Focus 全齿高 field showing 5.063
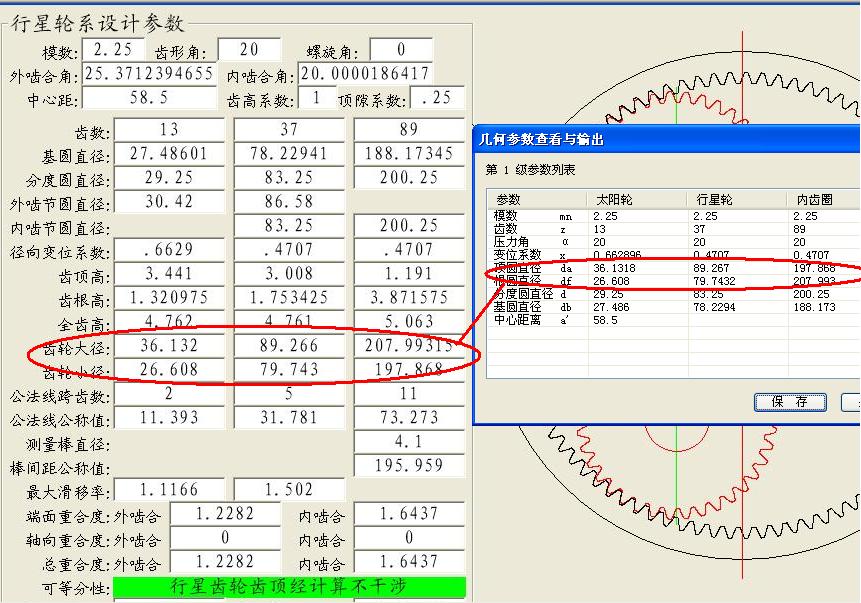The image size is (861, 603). (409, 322)
